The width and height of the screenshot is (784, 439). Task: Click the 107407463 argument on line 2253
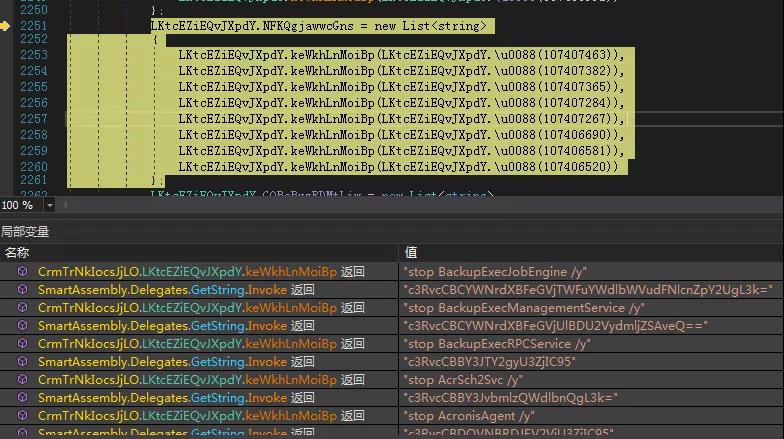(x=573, y=55)
